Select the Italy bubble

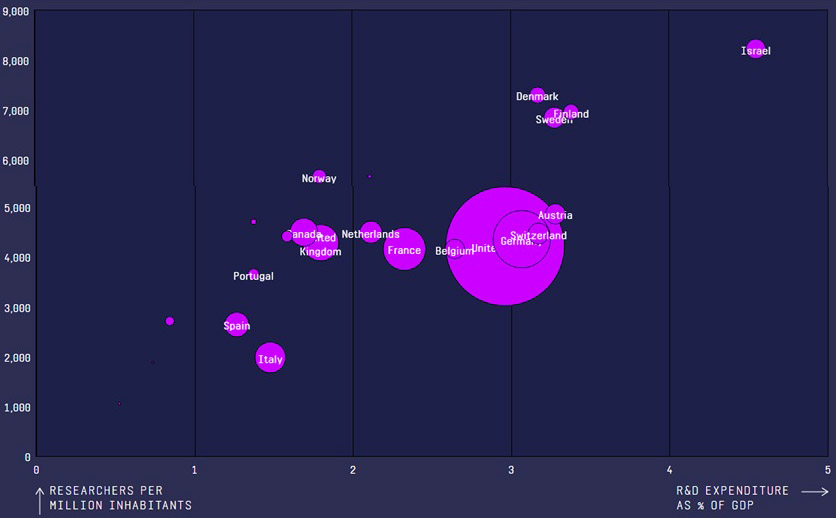[x=270, y=357]
